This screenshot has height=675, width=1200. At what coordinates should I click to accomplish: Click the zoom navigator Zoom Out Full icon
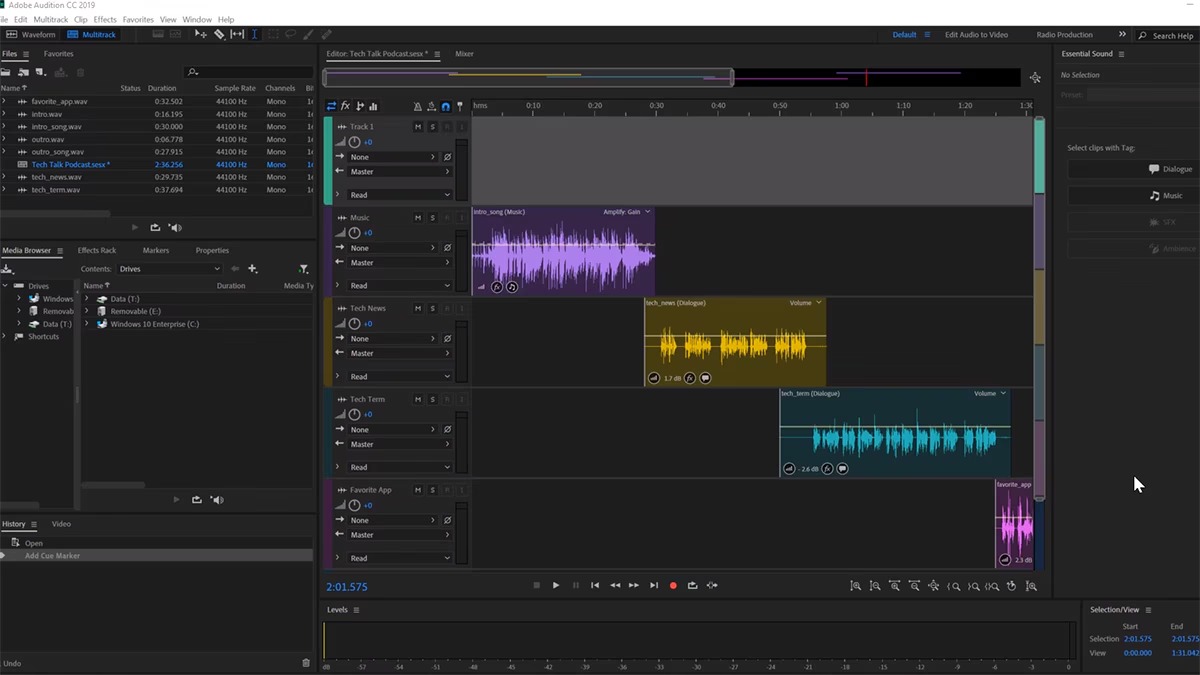[1035, 78]
